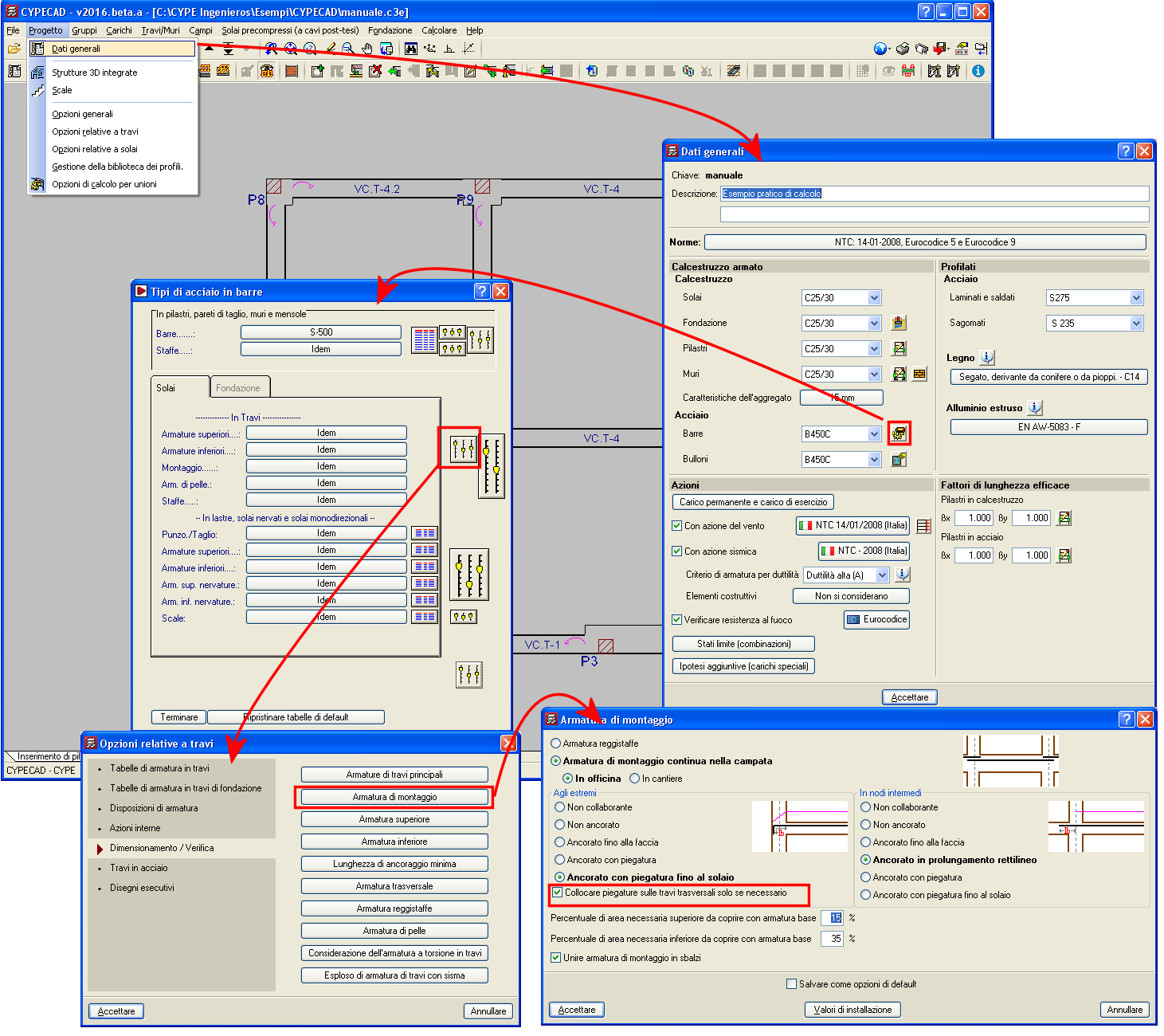
Task: Open the Carichi menu
Action: coord(119,30)
